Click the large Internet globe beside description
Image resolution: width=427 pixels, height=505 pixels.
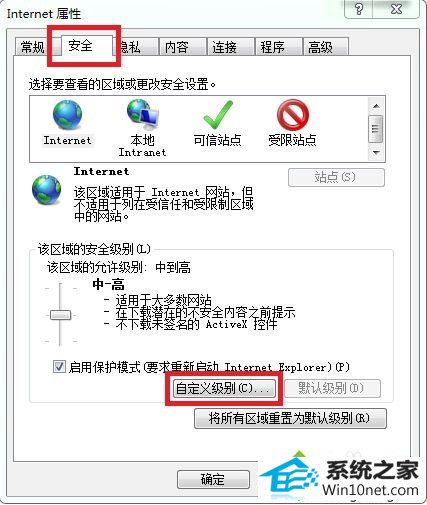(47, 190)
